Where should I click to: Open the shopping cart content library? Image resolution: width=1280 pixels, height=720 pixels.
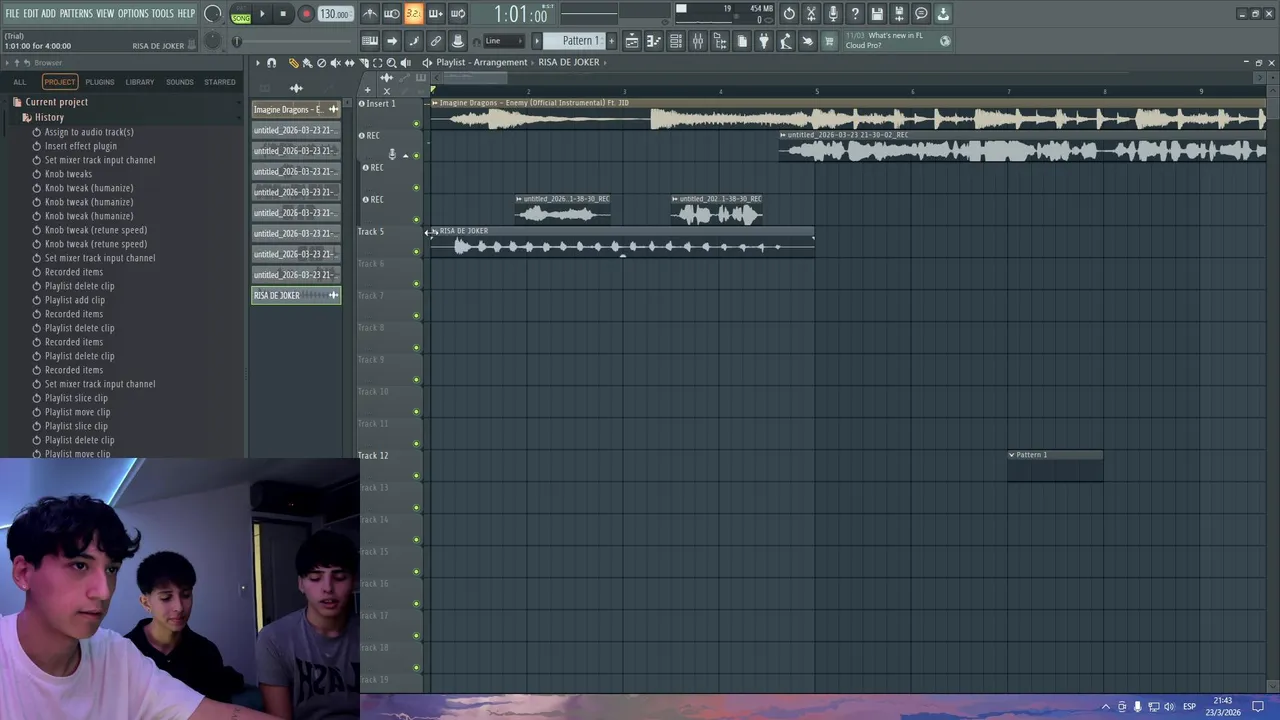829,41
